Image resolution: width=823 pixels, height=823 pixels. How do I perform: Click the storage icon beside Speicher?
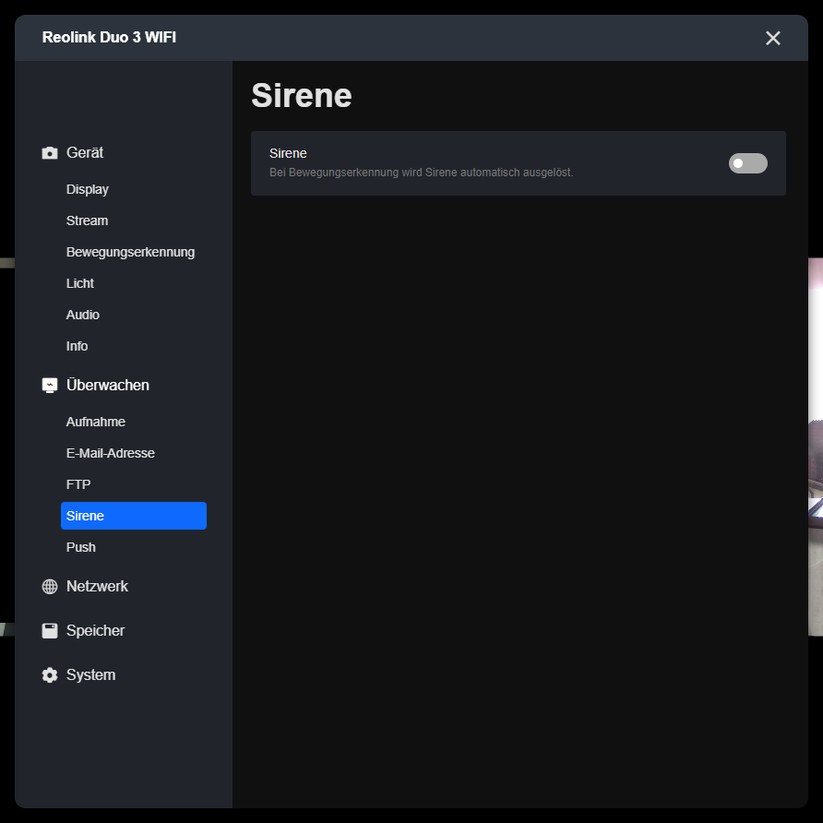(x=50, y=631)
